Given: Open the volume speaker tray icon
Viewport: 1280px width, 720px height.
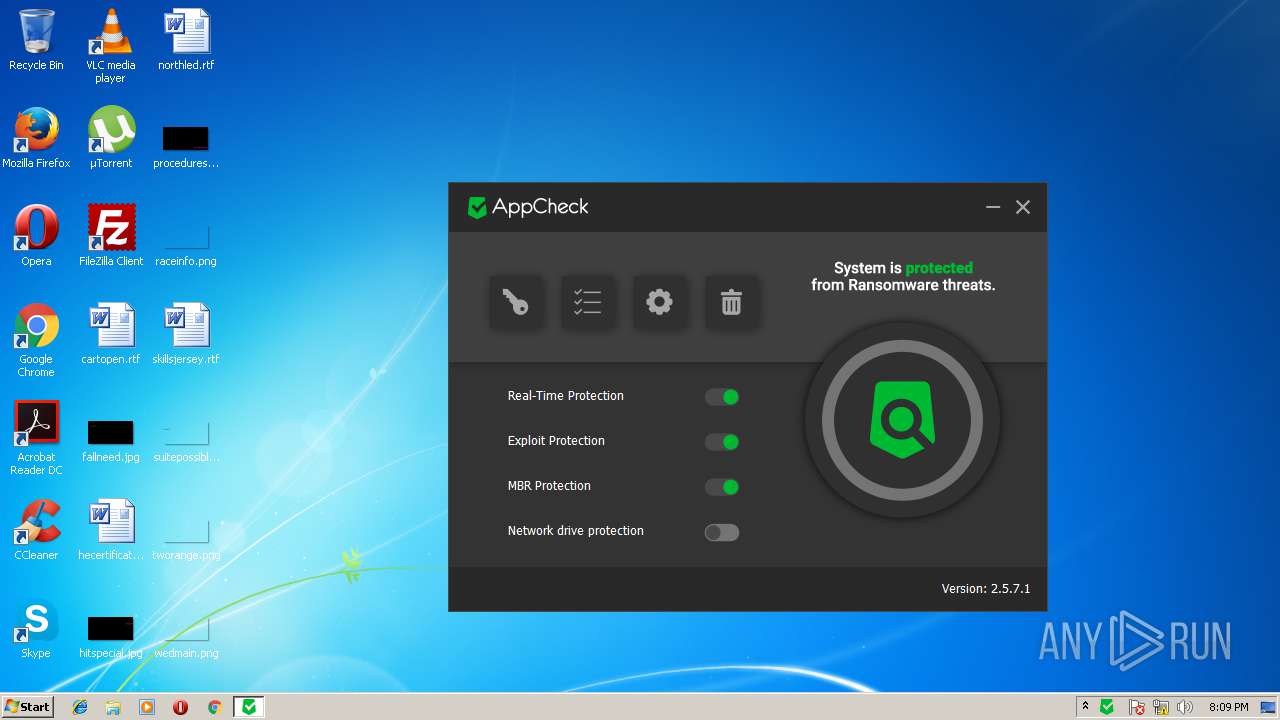Looking at the screenshot, I should click(1185, 707).
